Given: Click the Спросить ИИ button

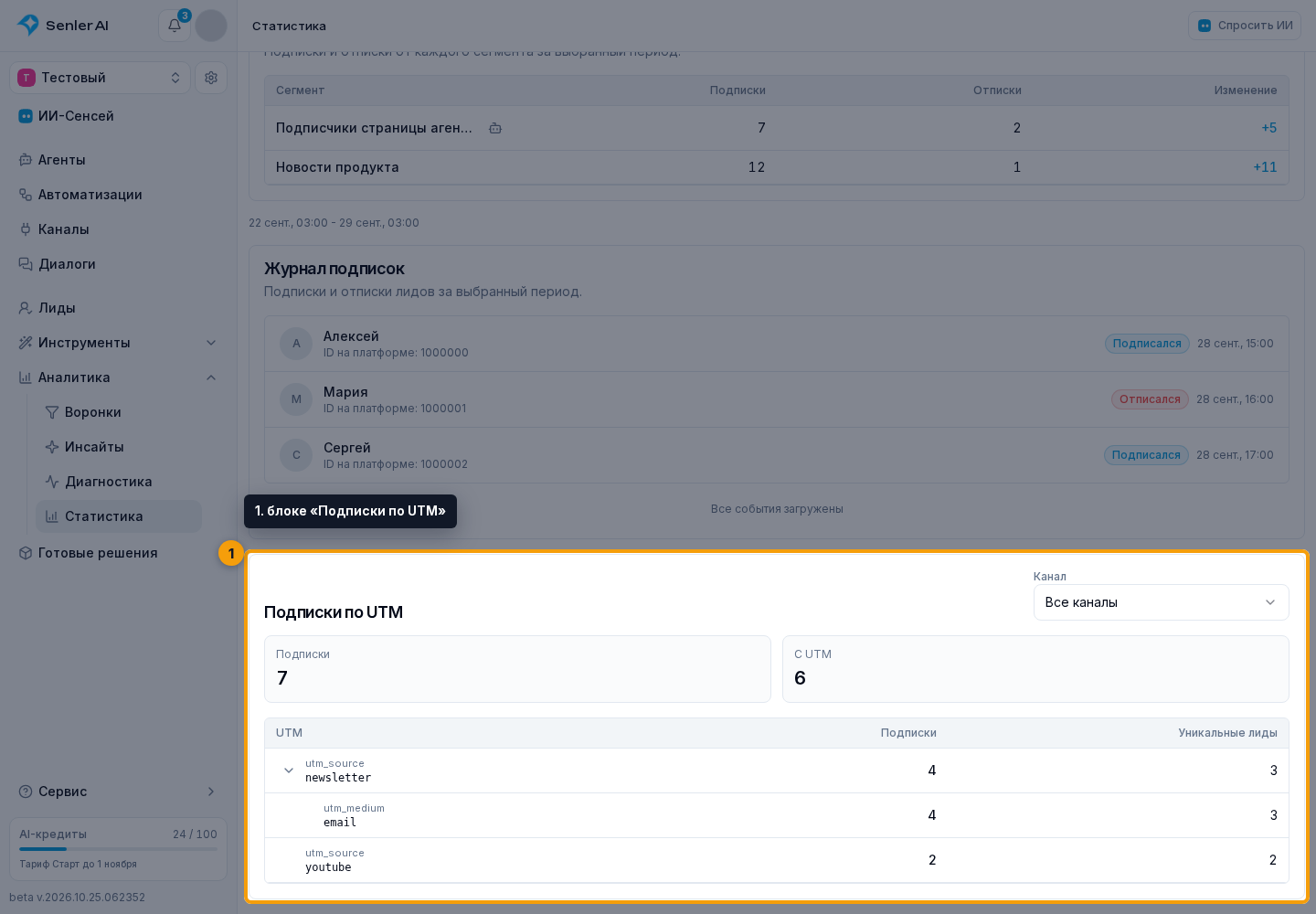Looking at the screenshot, I should tap(1247, 26).
